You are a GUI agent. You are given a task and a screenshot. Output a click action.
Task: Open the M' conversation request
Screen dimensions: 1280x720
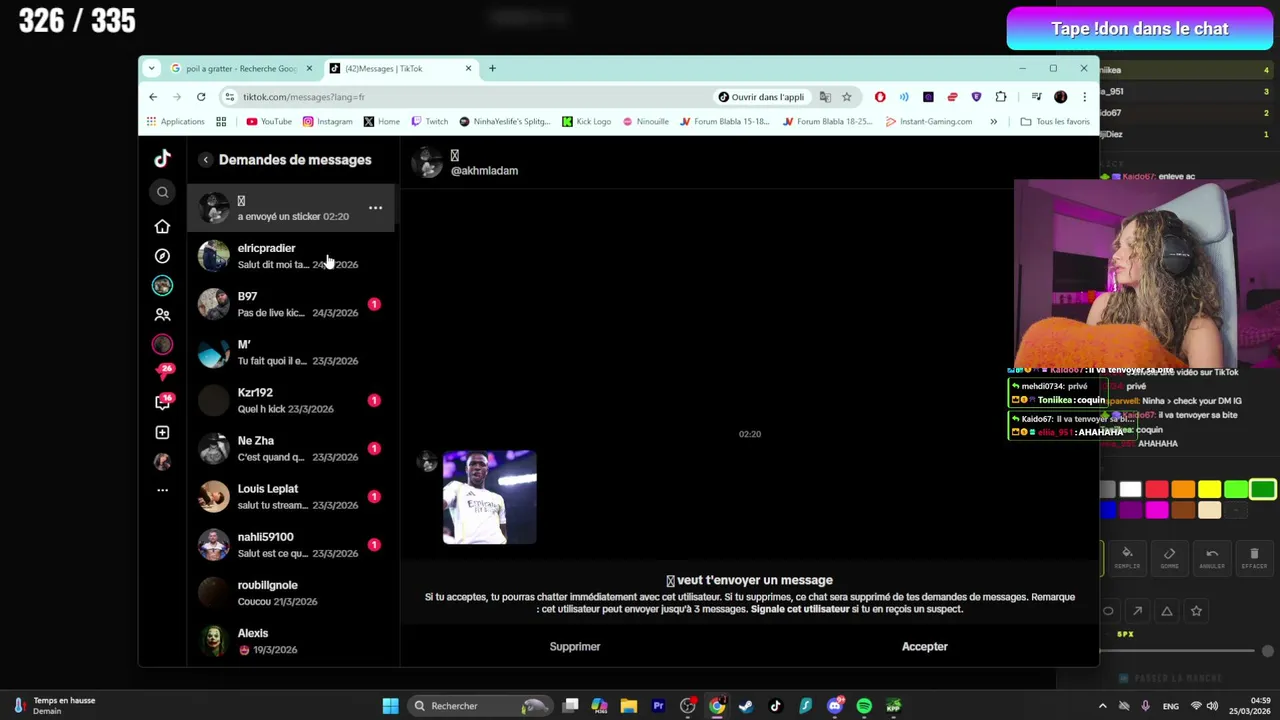point(291,352)
